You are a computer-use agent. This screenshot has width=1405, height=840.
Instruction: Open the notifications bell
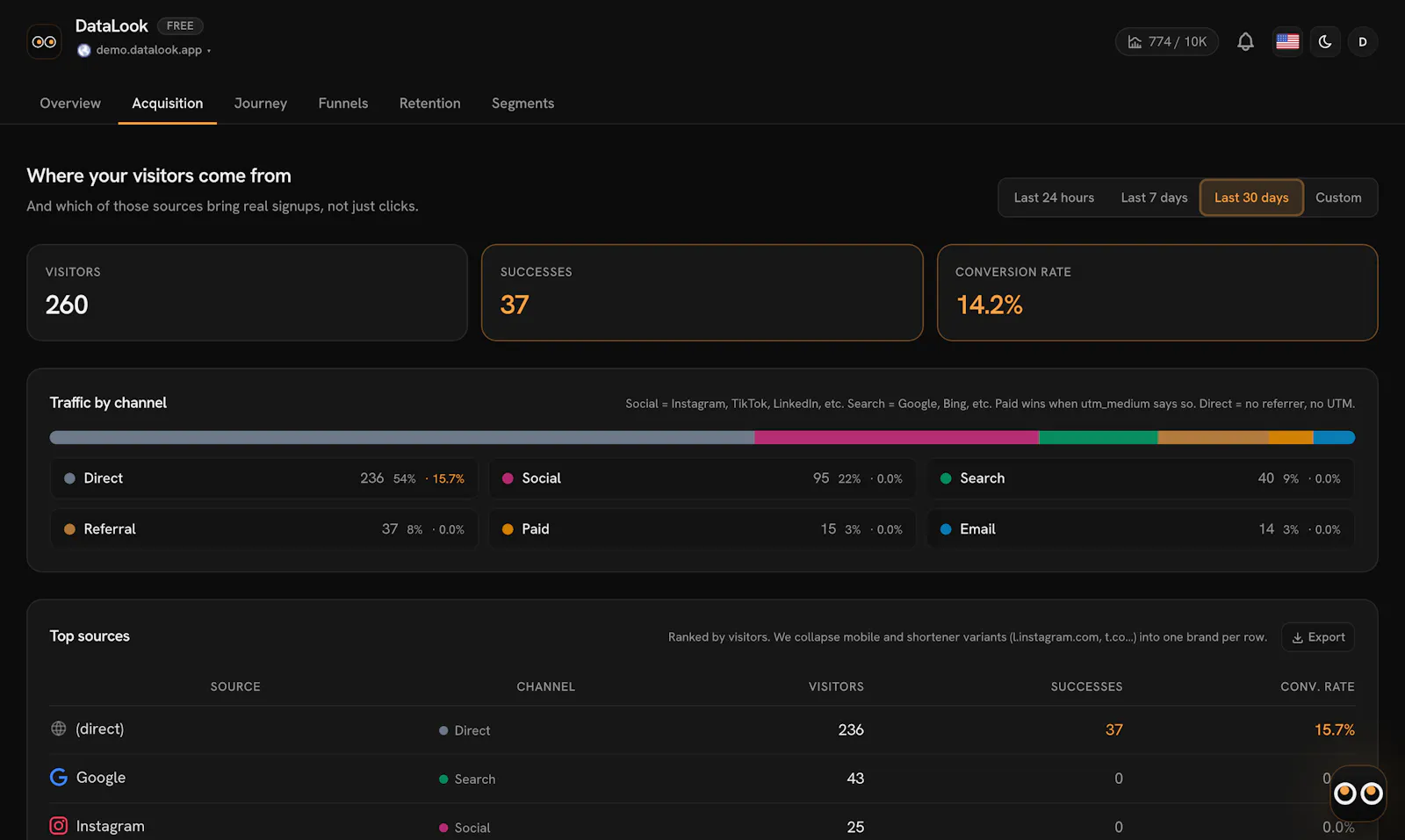(1245, 41)
